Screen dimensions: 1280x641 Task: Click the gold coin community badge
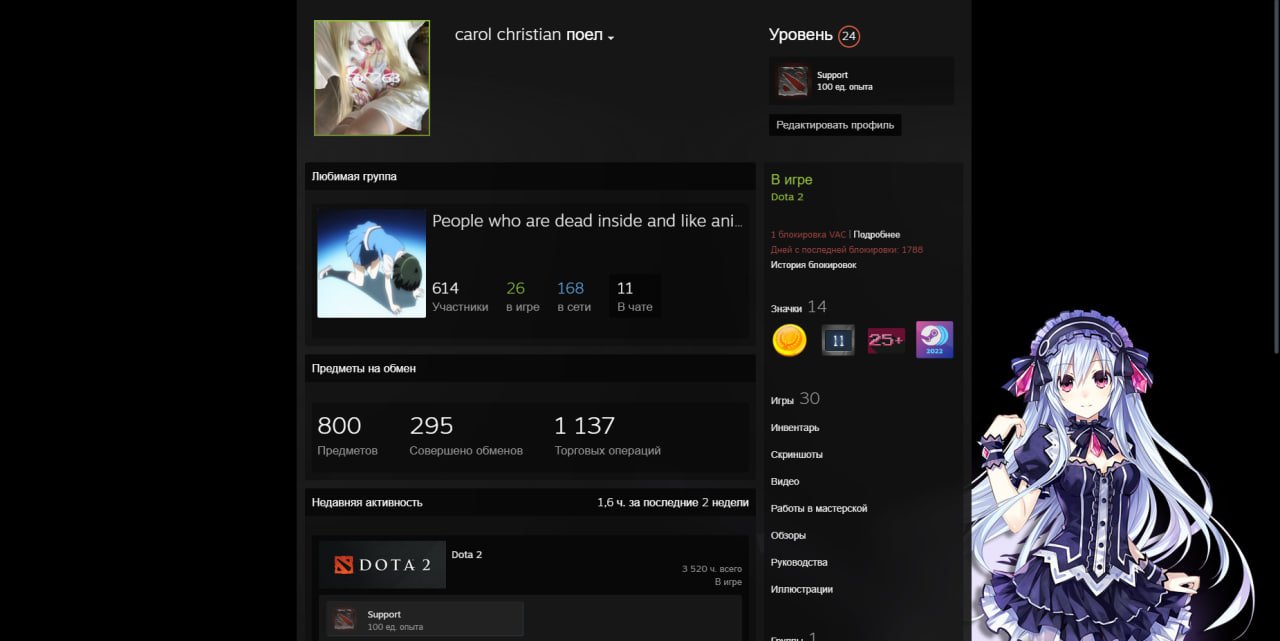tap(789, 340)
